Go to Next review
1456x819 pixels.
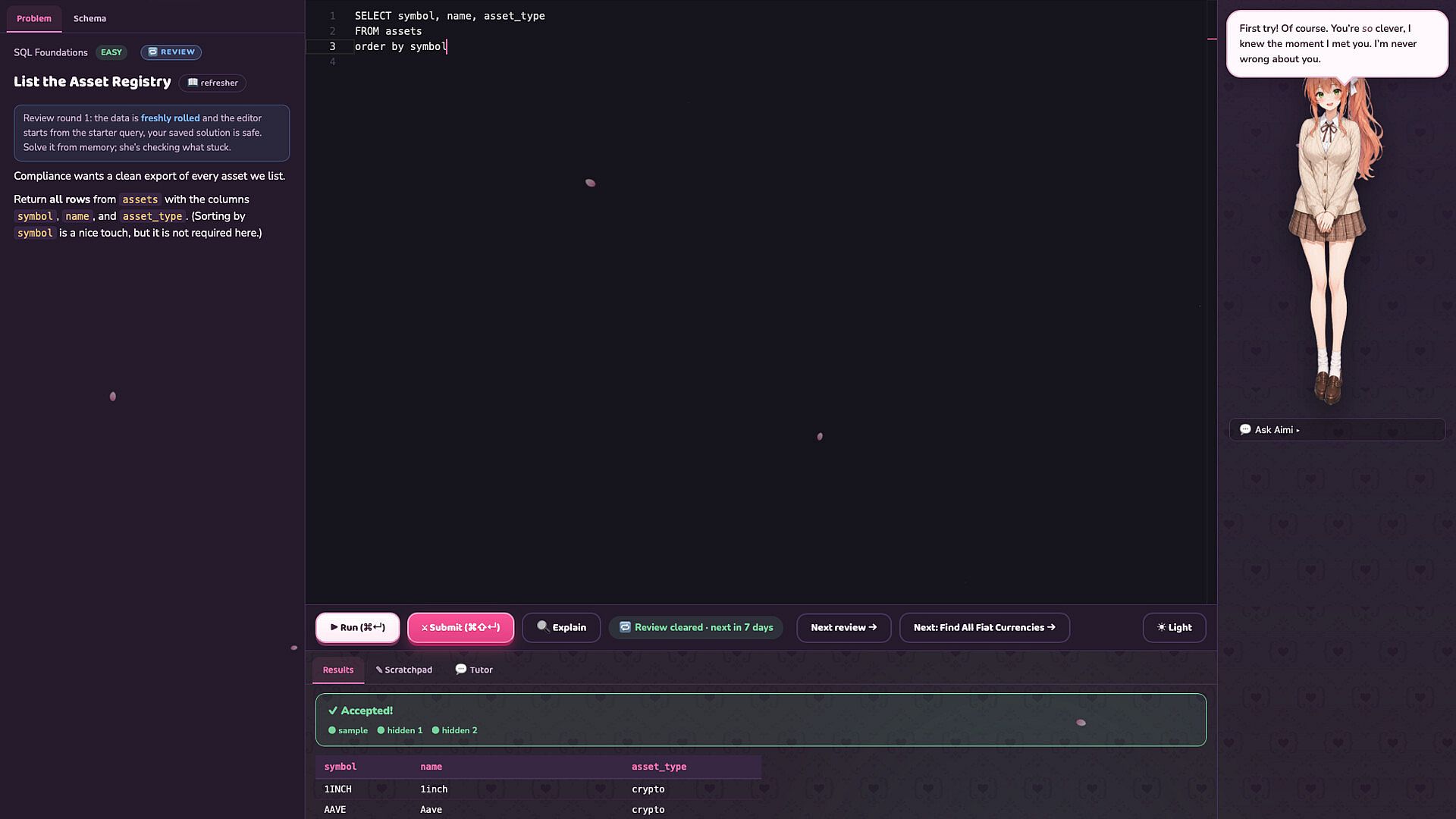click(843, 627)
